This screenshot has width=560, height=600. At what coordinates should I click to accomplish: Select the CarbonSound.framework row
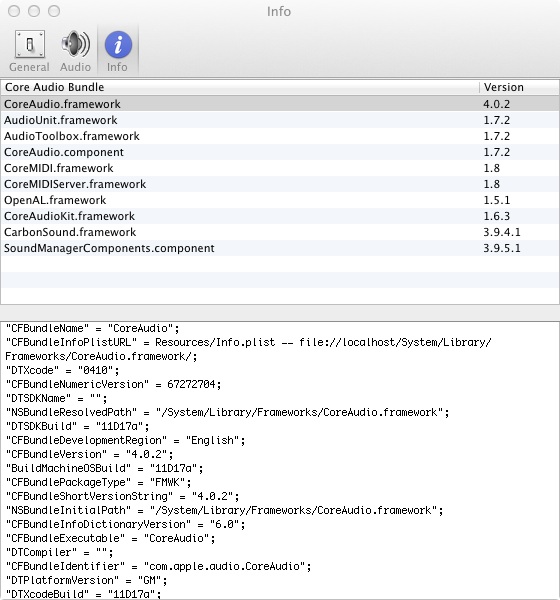280,232
